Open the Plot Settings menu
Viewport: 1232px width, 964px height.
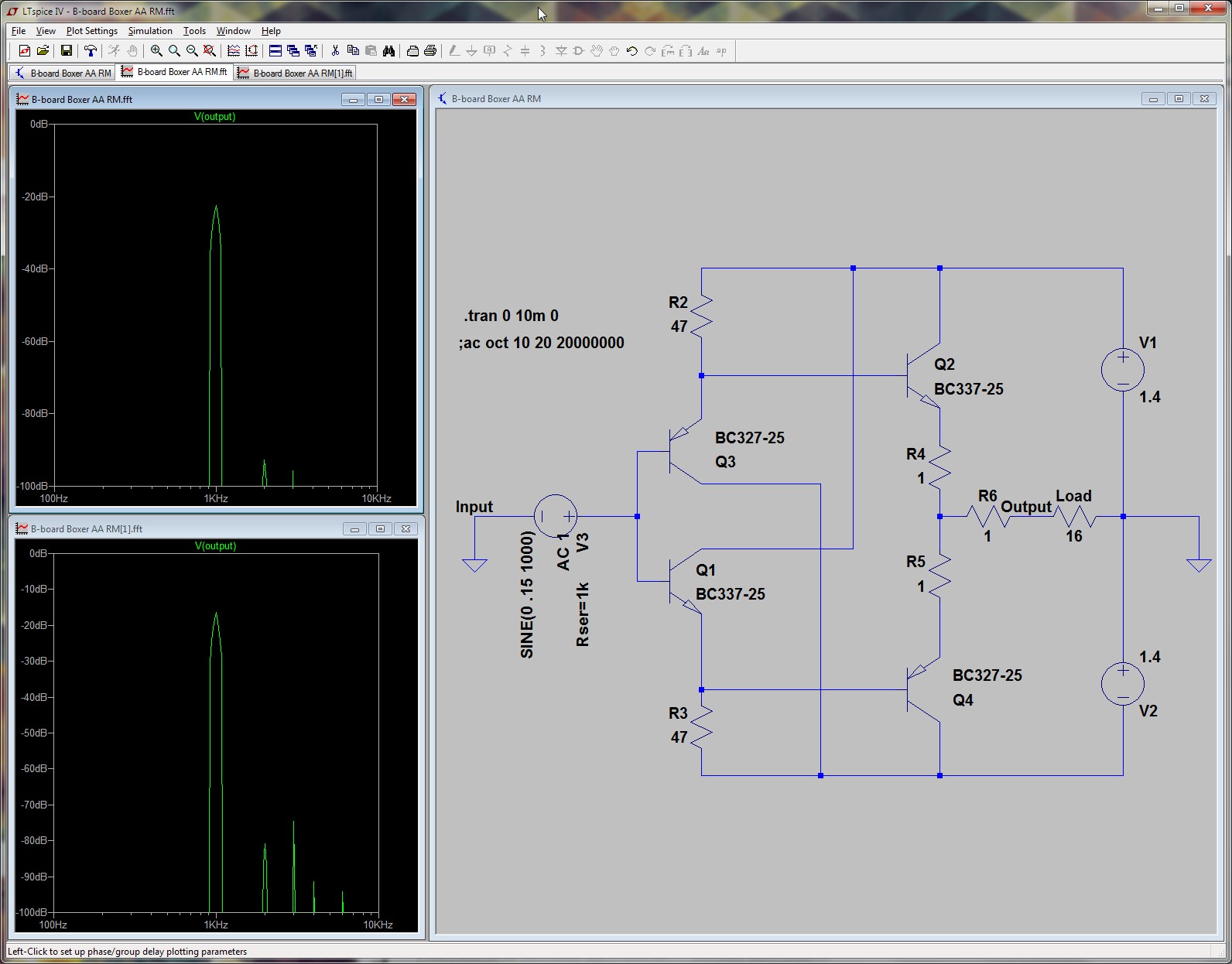[91, 31]
